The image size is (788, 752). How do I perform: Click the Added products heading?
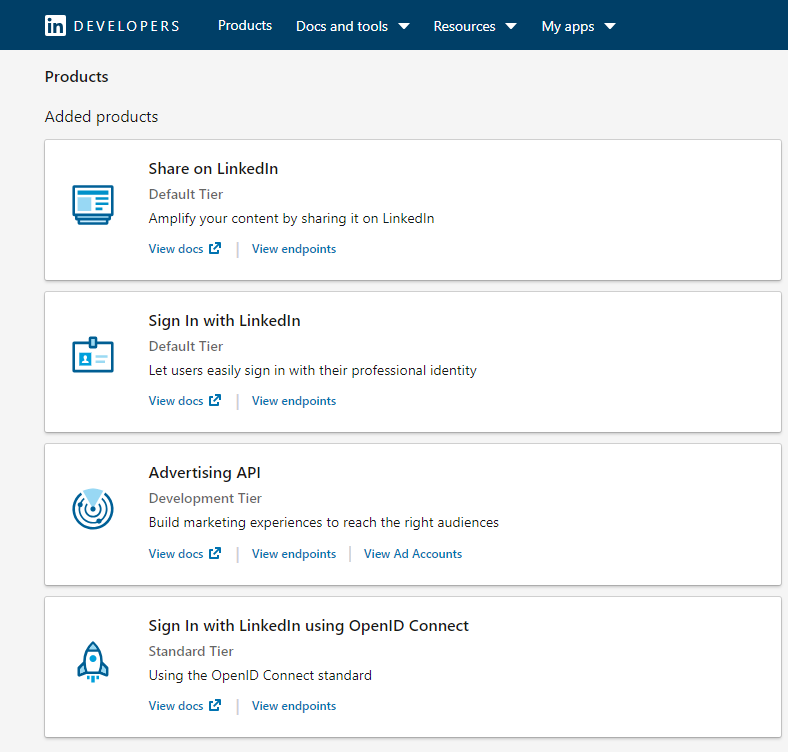102,117
